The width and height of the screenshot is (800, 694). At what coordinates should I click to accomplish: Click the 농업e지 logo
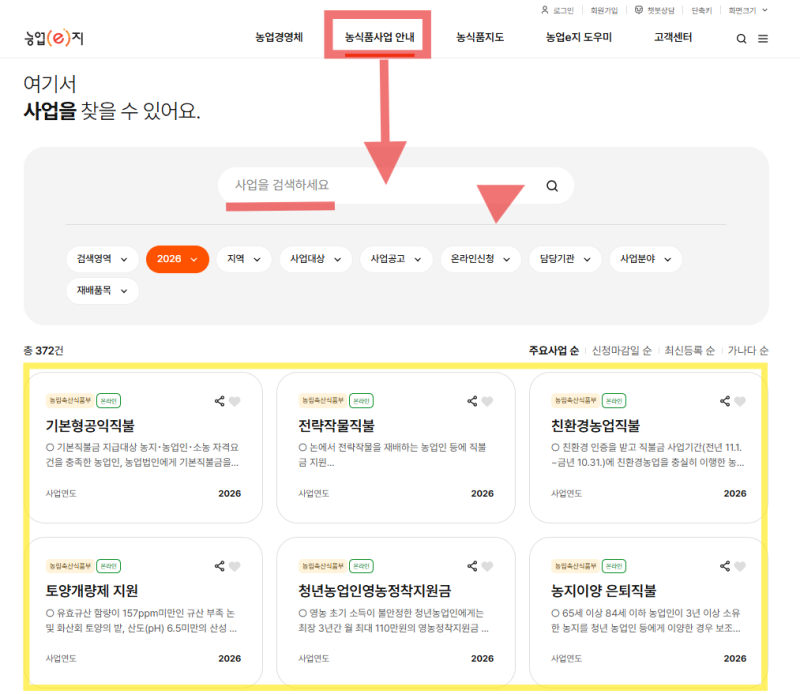pyautogui.click(x=54, y=38)
